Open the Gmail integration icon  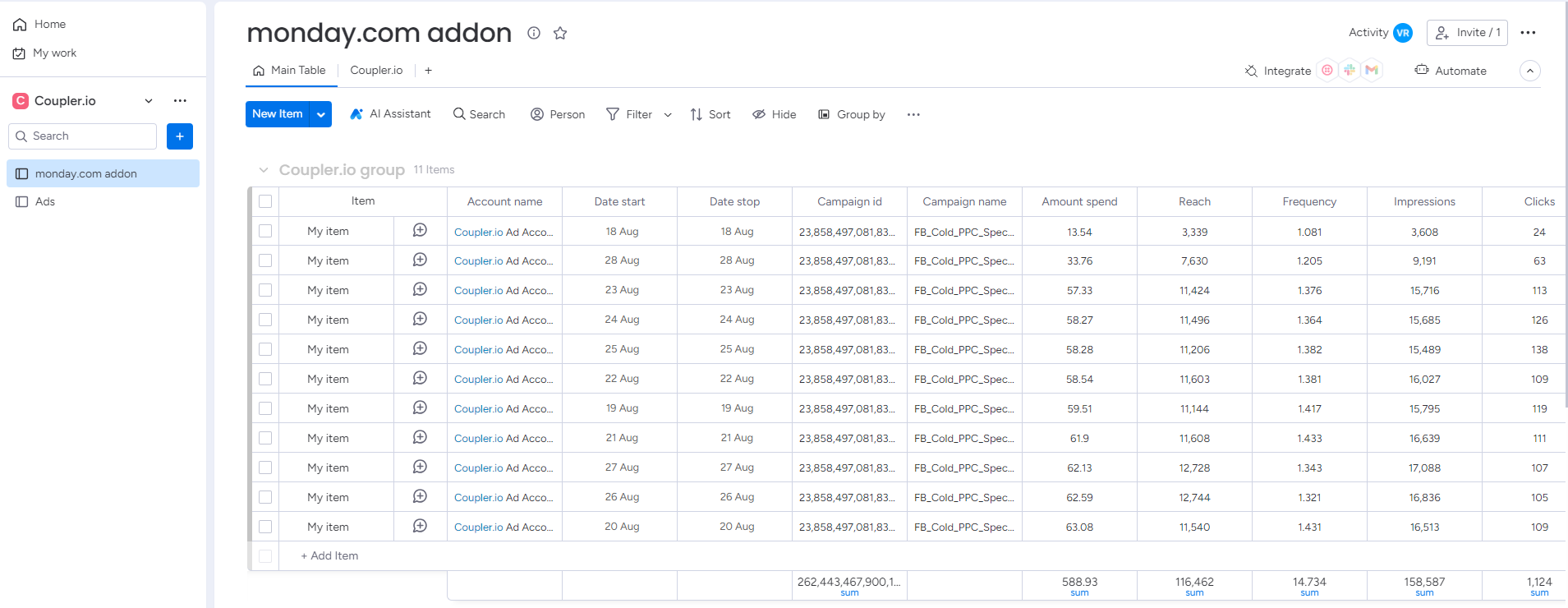(x=1372, y=71)
